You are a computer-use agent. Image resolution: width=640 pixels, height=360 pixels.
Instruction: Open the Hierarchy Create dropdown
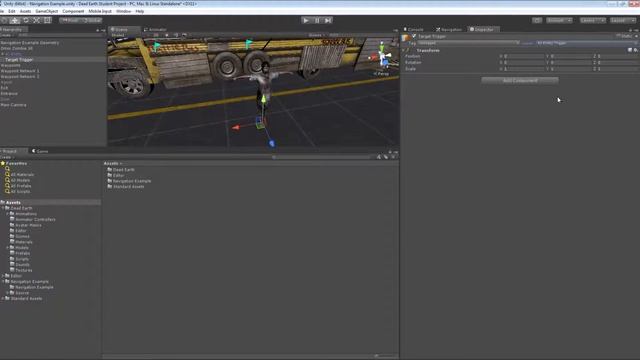coord(6,36)
